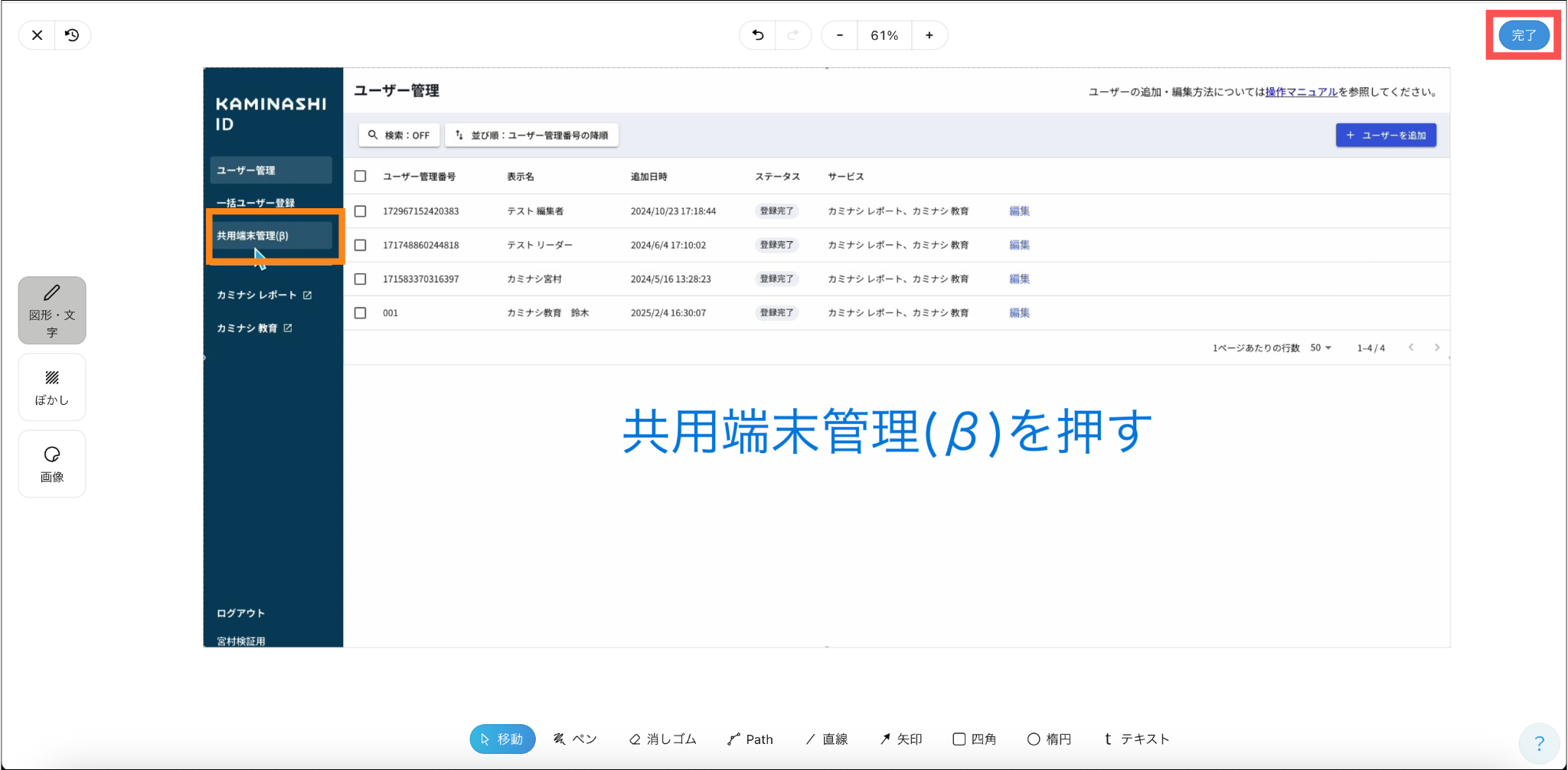
Task: Click the 61% zoom level display
Action: pos(884,35)
